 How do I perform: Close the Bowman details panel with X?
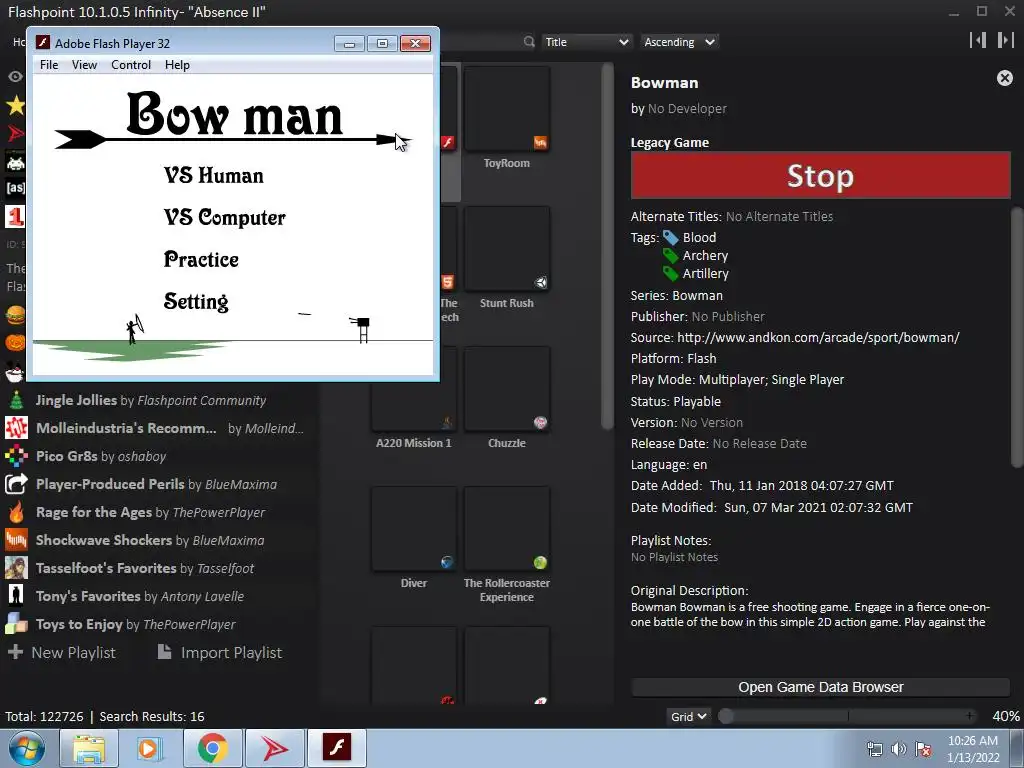[x=1004, y=78]
